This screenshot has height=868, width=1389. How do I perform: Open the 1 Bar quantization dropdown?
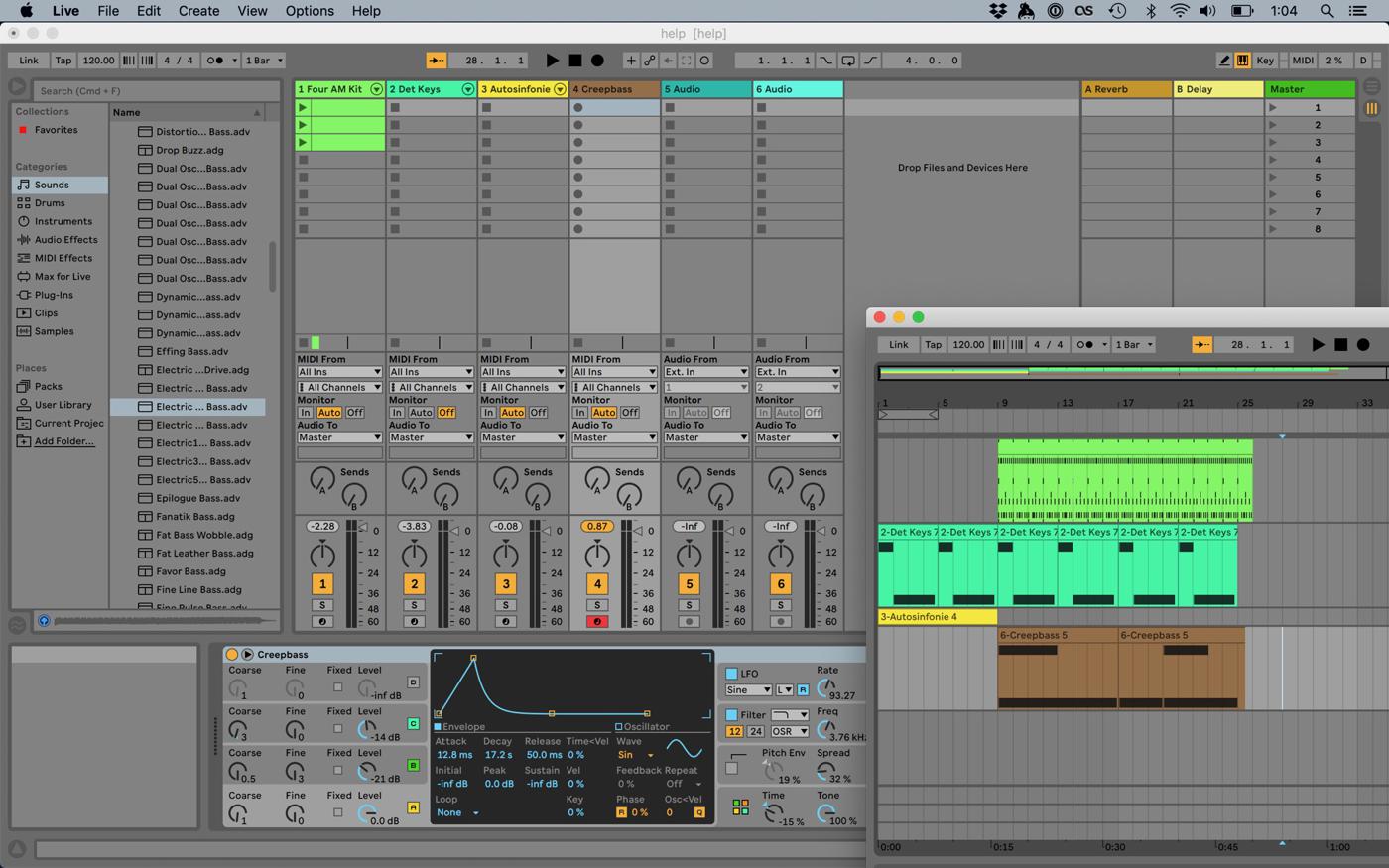click(263, 61)
